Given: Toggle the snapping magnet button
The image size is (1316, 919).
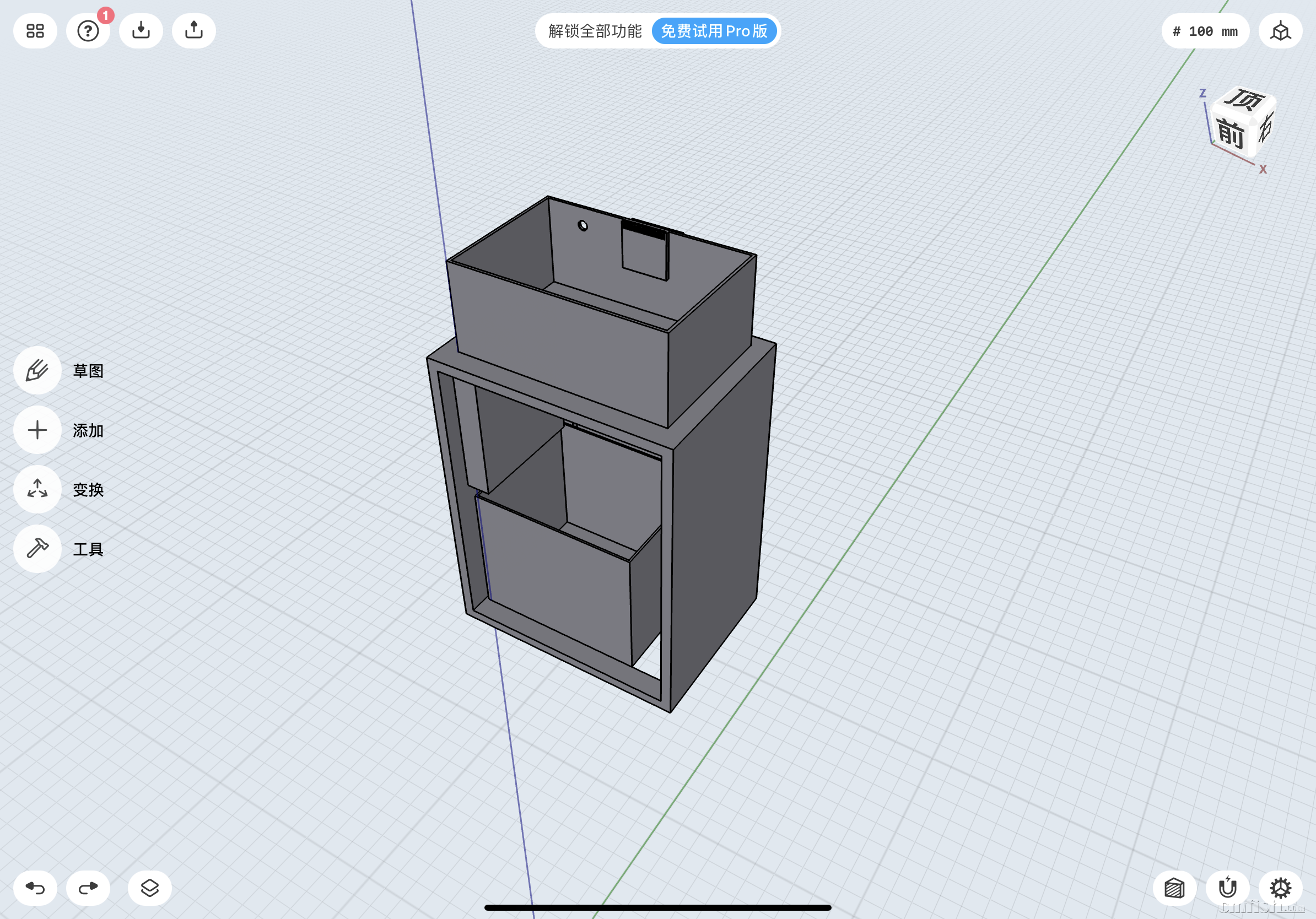Looking at the screenshot, I should pyautogui.click(x=1227, y=888).
